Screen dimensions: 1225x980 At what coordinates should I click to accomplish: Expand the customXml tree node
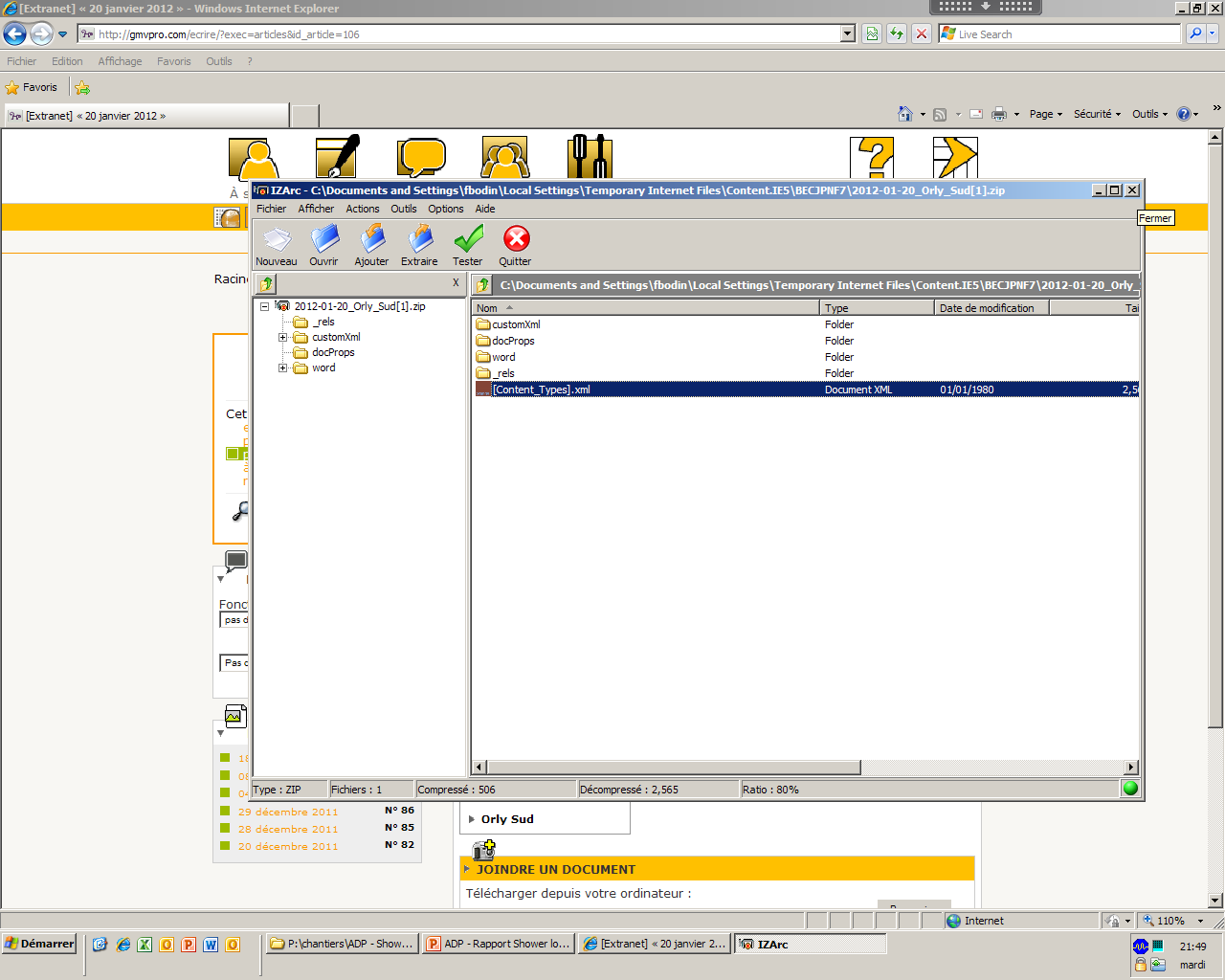(x=282, y=337)
